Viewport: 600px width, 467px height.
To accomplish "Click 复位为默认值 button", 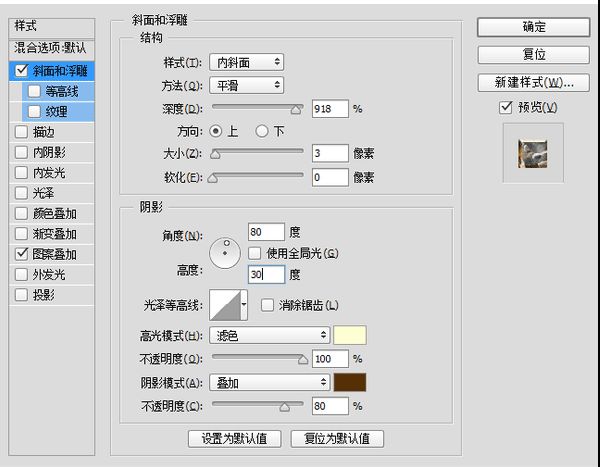I will click(x=337, y=438).
